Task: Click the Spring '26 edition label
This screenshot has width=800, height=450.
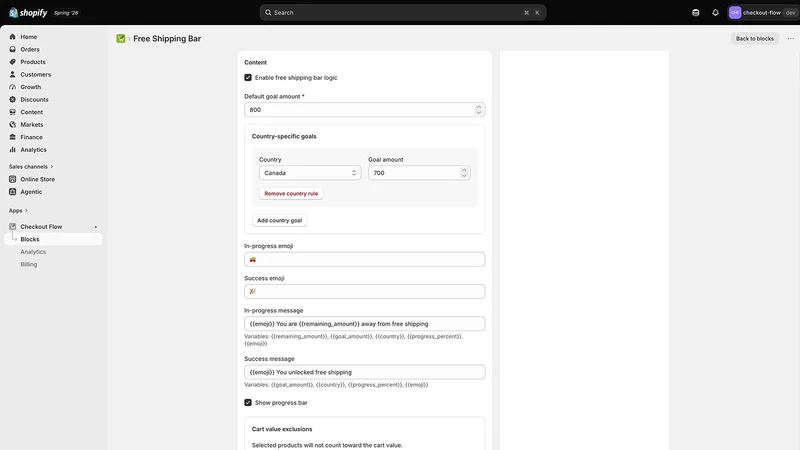Action: 66,13
